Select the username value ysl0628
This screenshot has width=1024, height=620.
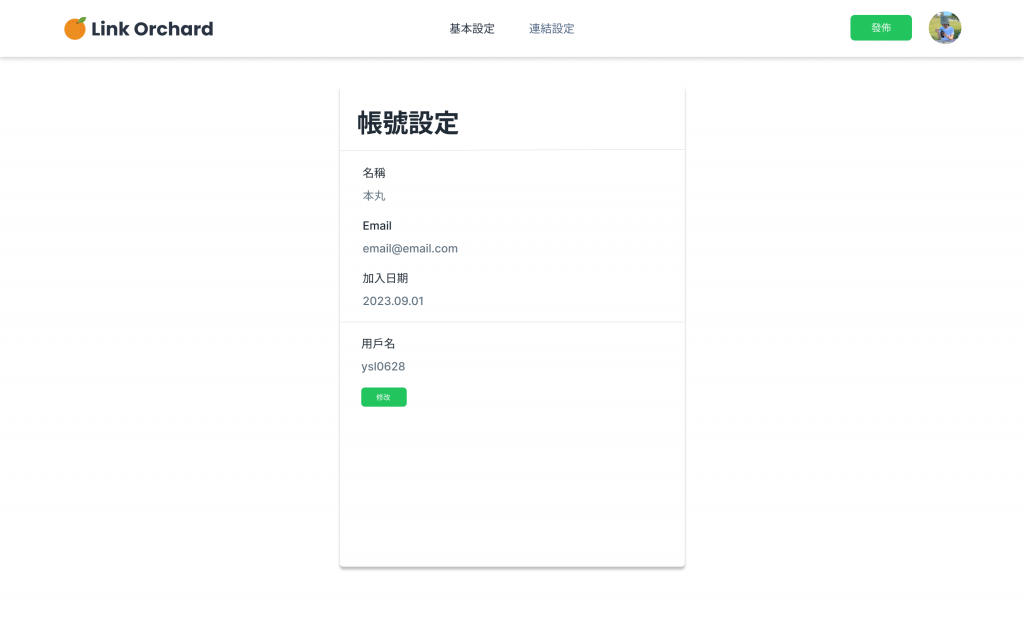point(383,367)
